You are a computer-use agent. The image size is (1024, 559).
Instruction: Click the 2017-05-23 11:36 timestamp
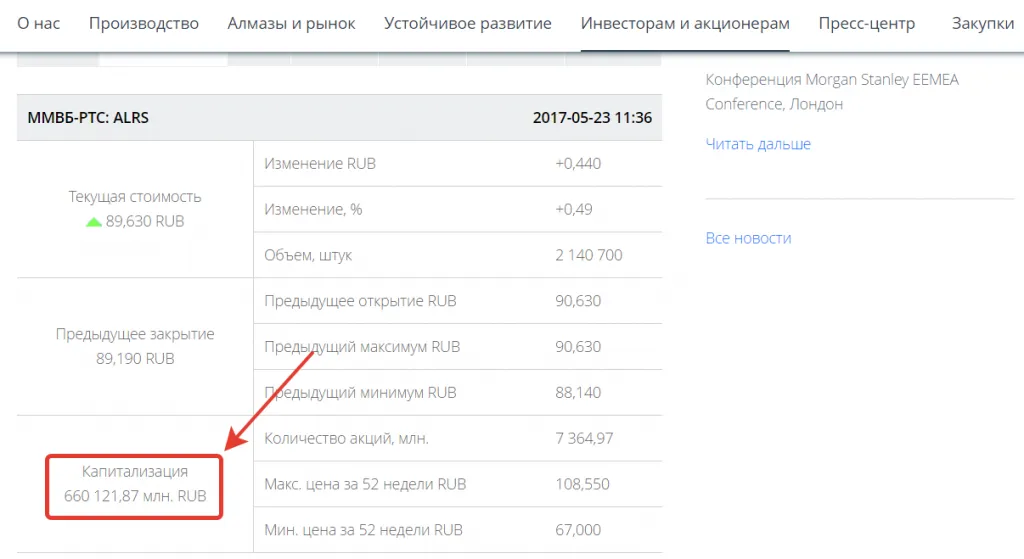click(592, 118)
